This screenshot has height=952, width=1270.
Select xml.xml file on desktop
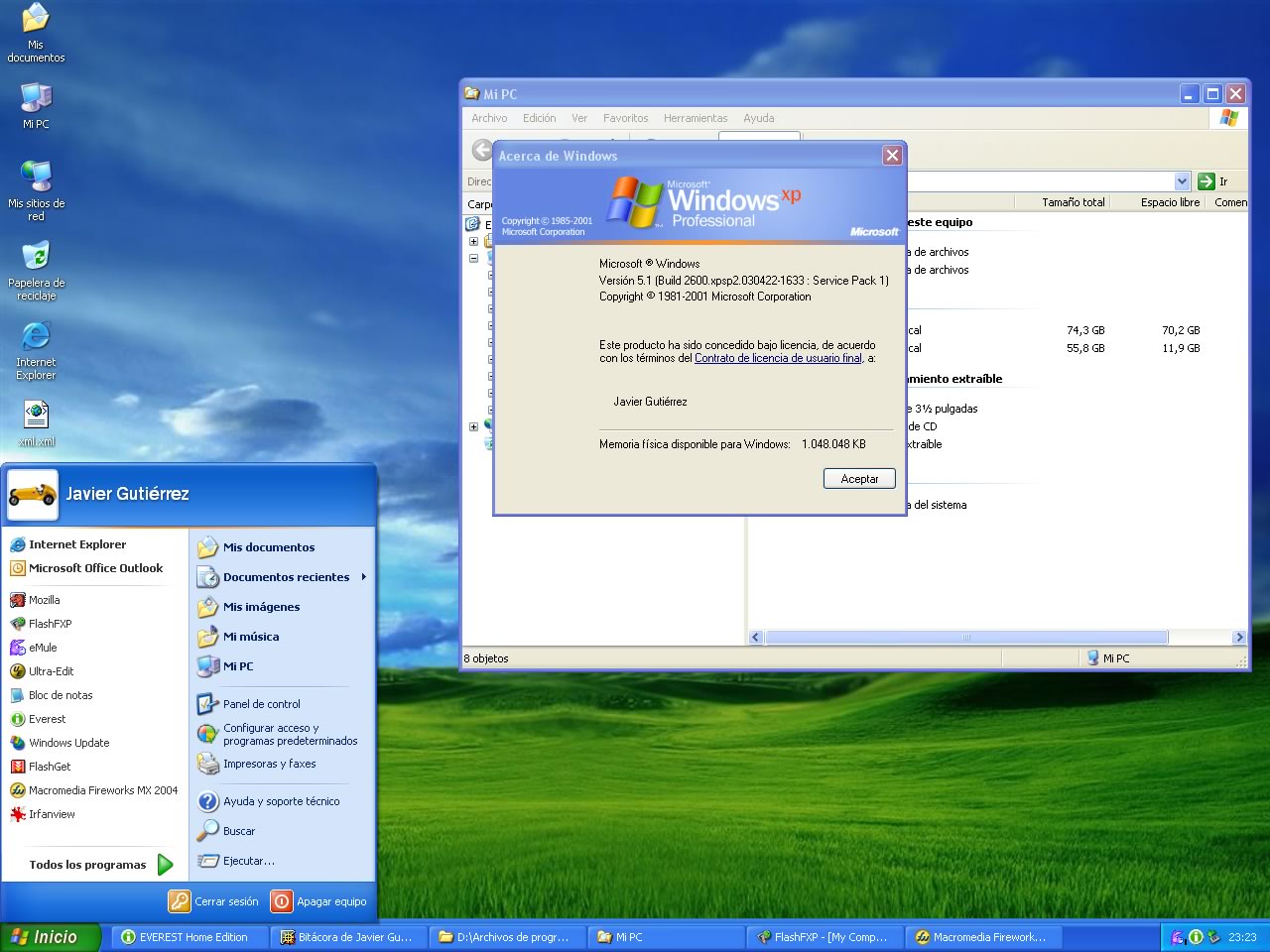click(36, 423)
